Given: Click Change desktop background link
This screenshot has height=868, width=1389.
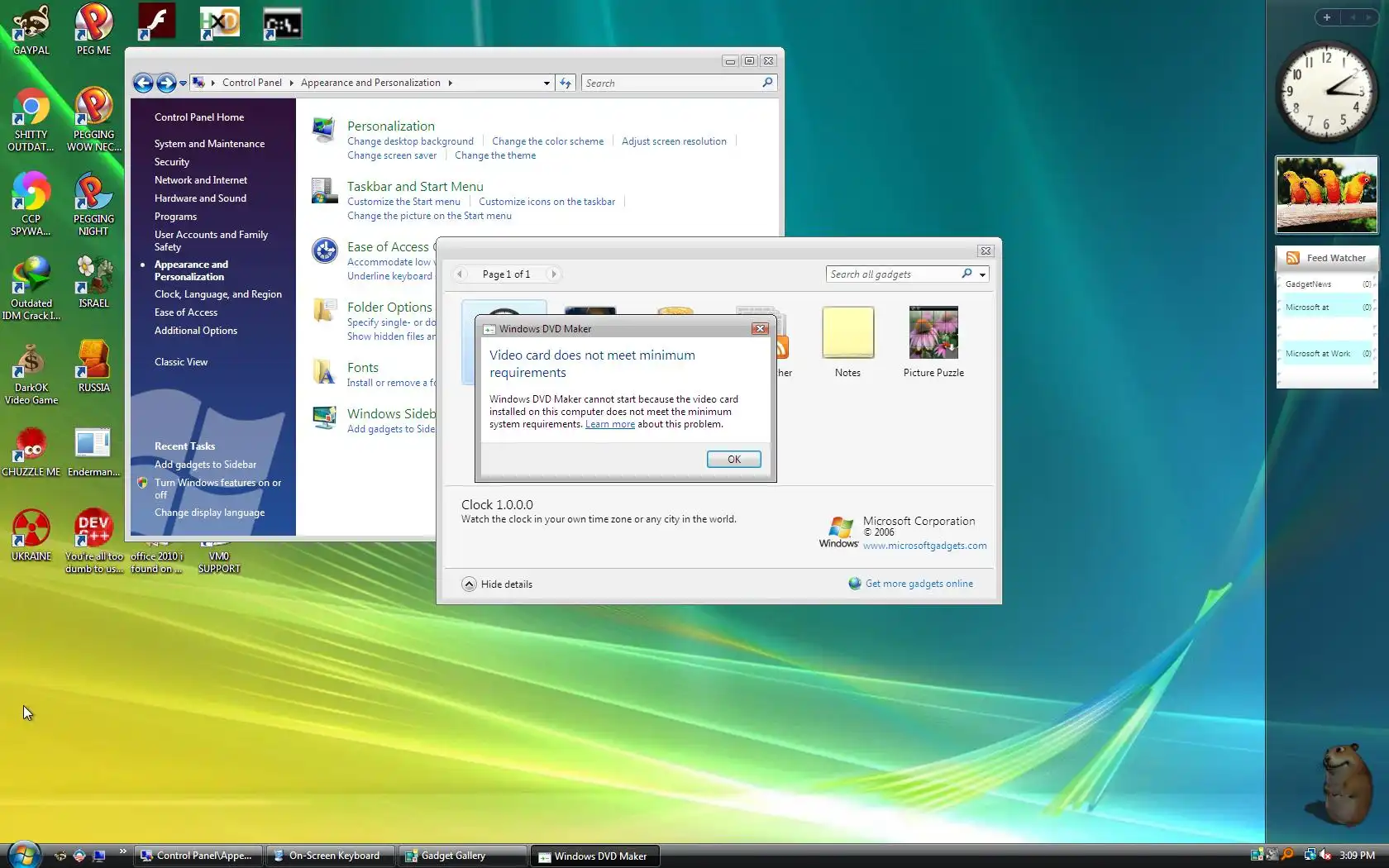Looking at the screenshot, I should coord(410,141).
